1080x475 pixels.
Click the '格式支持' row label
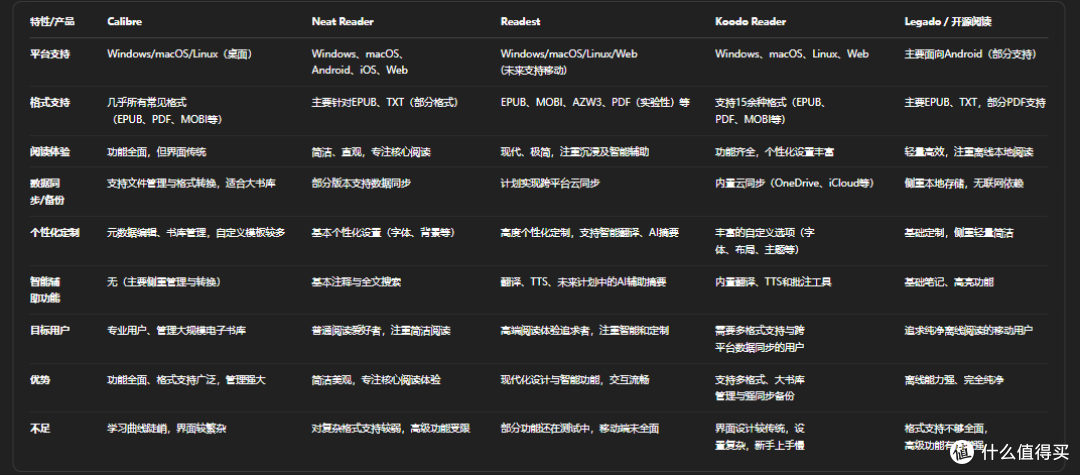pyautogui.click(x=50, y=103)
